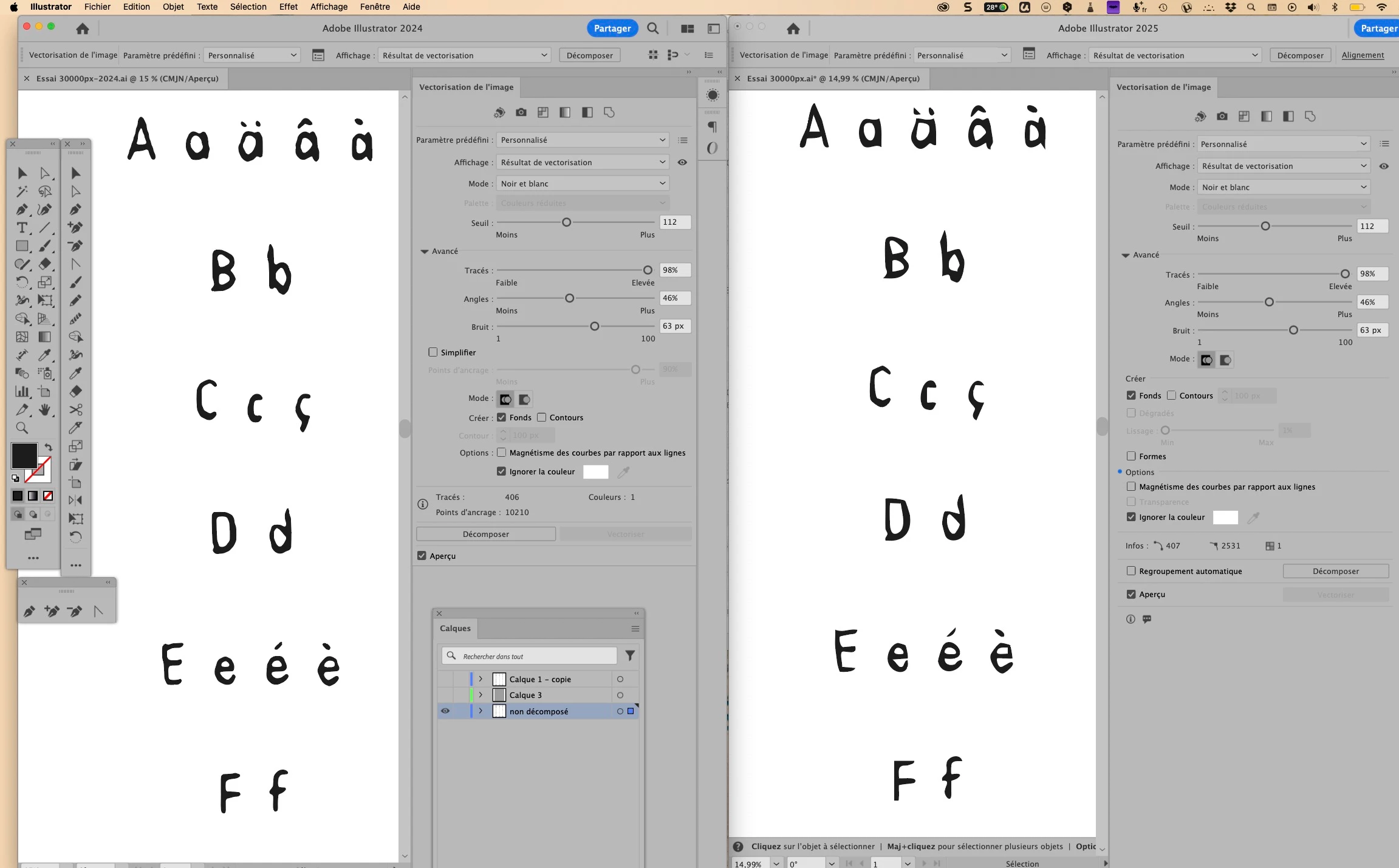The width and height of the screenshot is (1399, 868).
Task: Enable the Simplifier checkbox
Action: (x=433, y=352)
